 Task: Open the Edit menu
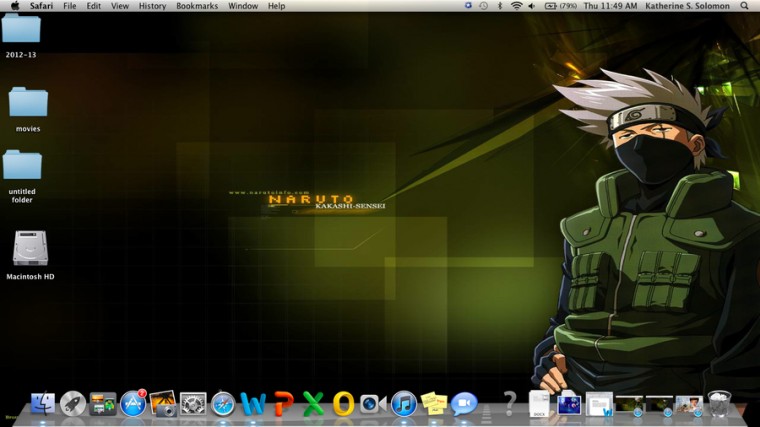pyautogui.click(x=94, y=6)
